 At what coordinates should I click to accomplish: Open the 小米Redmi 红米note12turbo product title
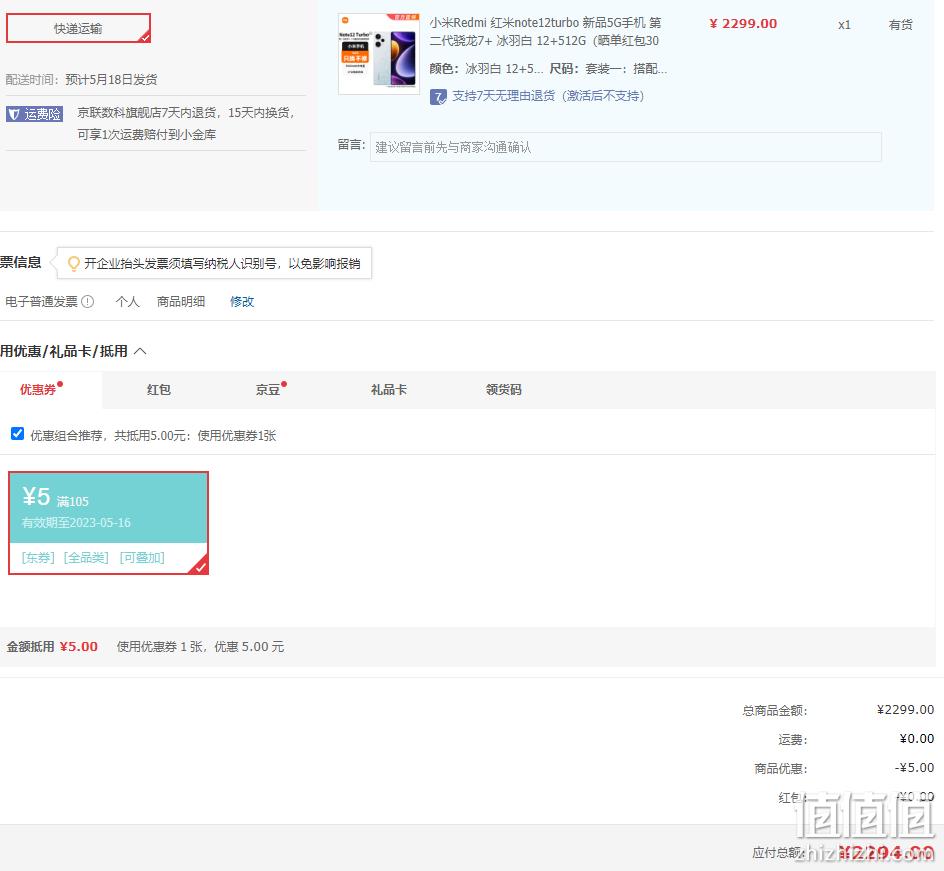click(545, 31)
